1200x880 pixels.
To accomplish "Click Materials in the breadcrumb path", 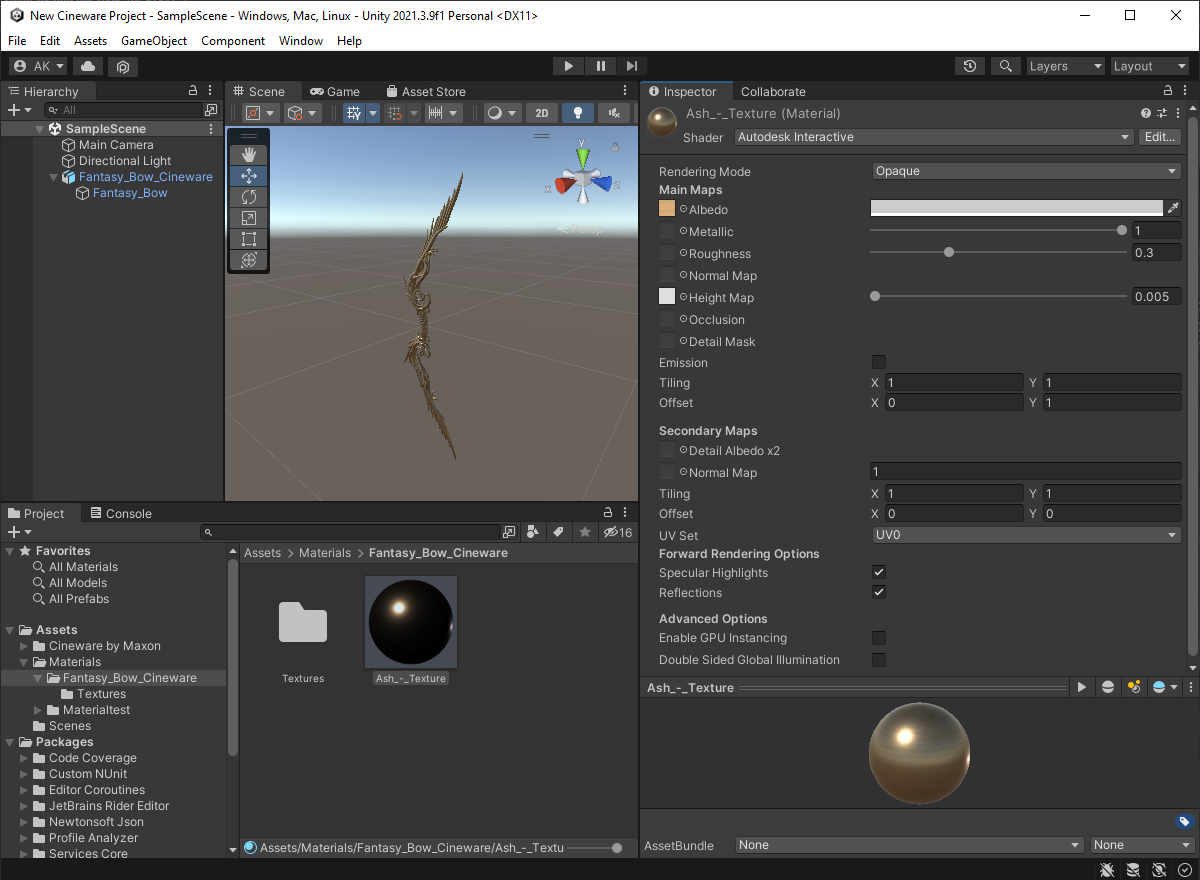I will point(325,552).
